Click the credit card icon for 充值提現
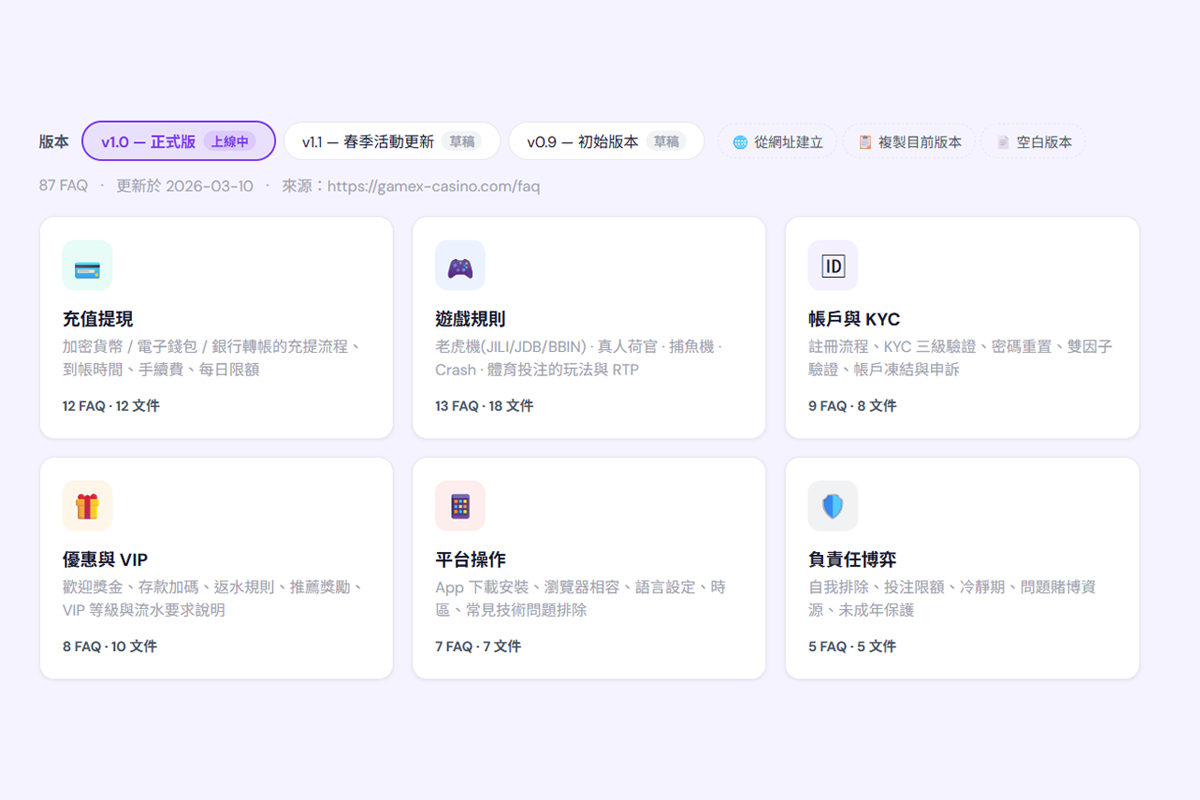1200x800 pixels. [x=87, y=266]
